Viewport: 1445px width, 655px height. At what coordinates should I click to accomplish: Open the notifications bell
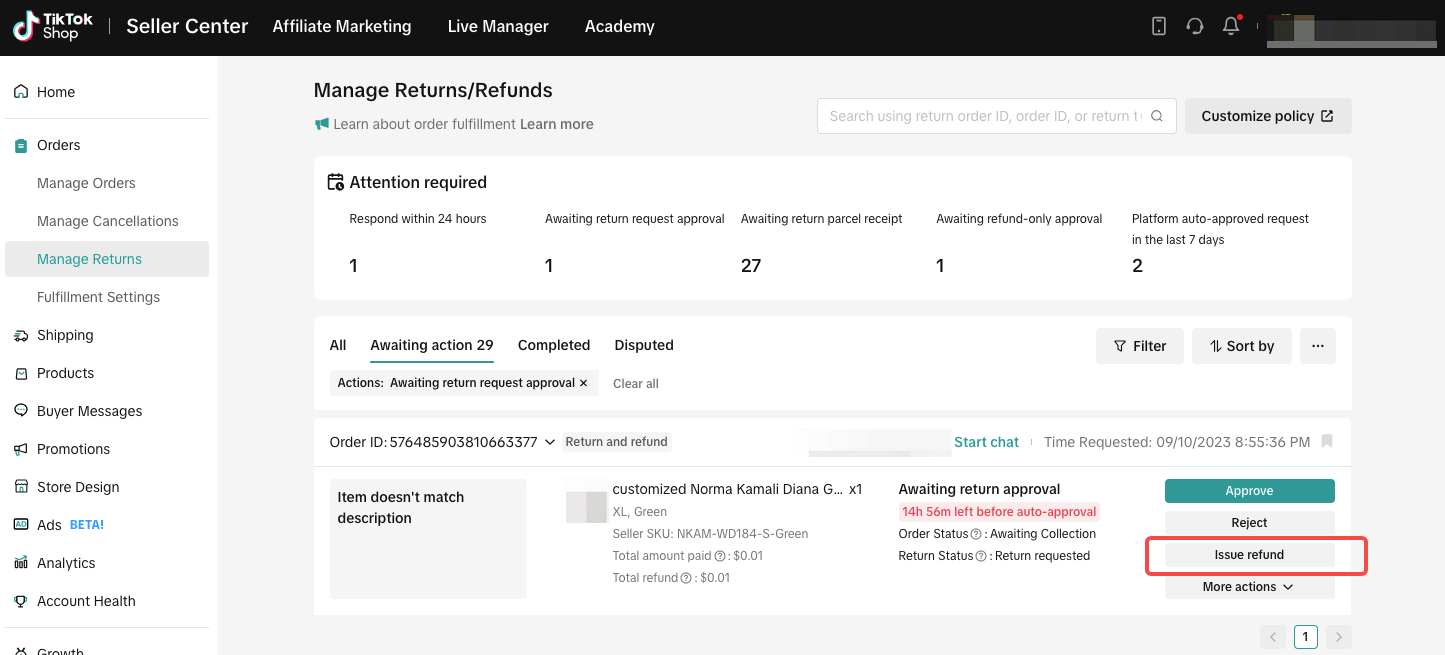point(1231,27)
